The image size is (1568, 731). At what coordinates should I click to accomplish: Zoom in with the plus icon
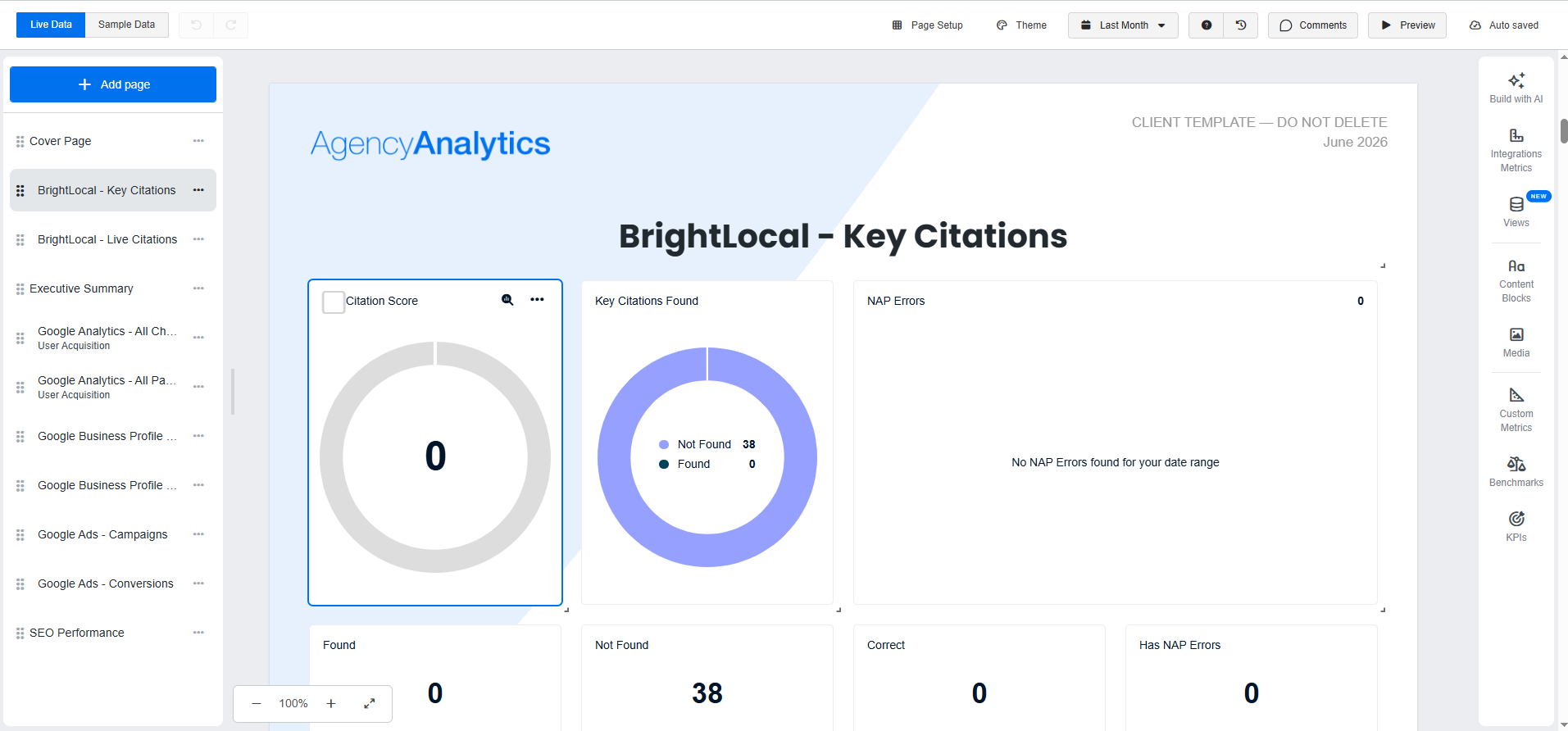pos(331,704)
